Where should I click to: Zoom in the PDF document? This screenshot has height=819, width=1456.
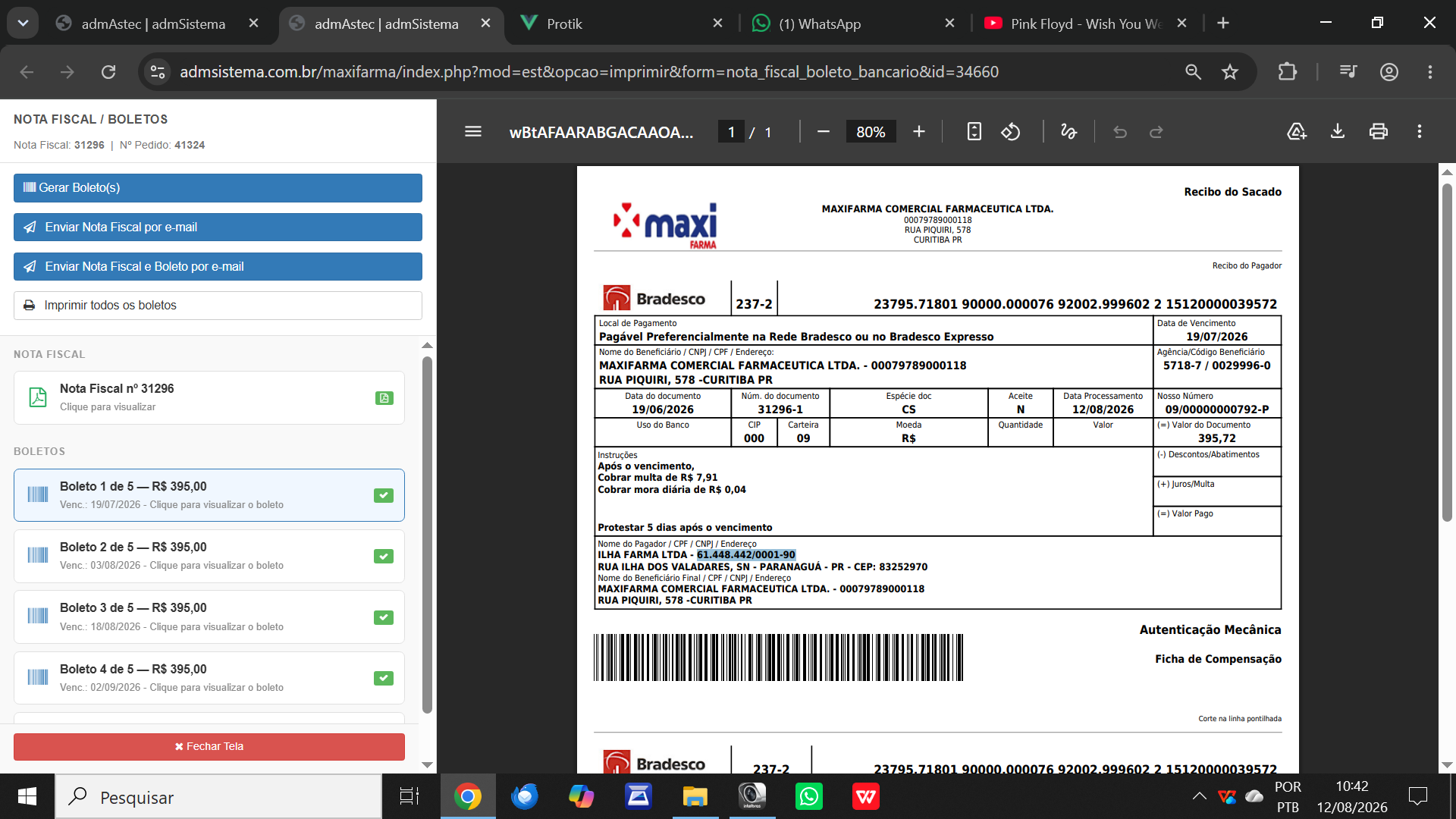tap(919, 132)
